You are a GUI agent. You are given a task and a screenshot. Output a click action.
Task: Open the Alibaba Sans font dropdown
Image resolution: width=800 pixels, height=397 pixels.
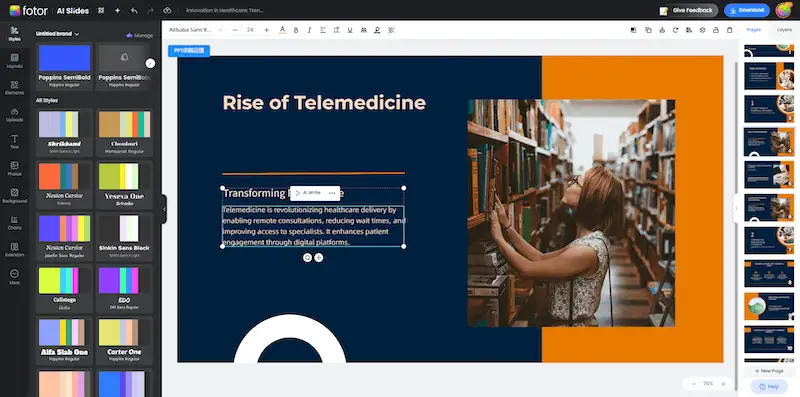coord(196,30)
